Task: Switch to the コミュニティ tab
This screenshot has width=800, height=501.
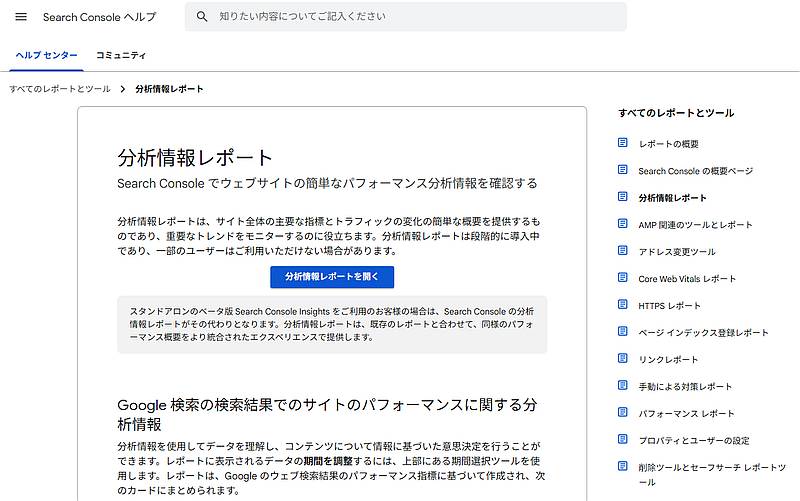Action: (121, 55)
